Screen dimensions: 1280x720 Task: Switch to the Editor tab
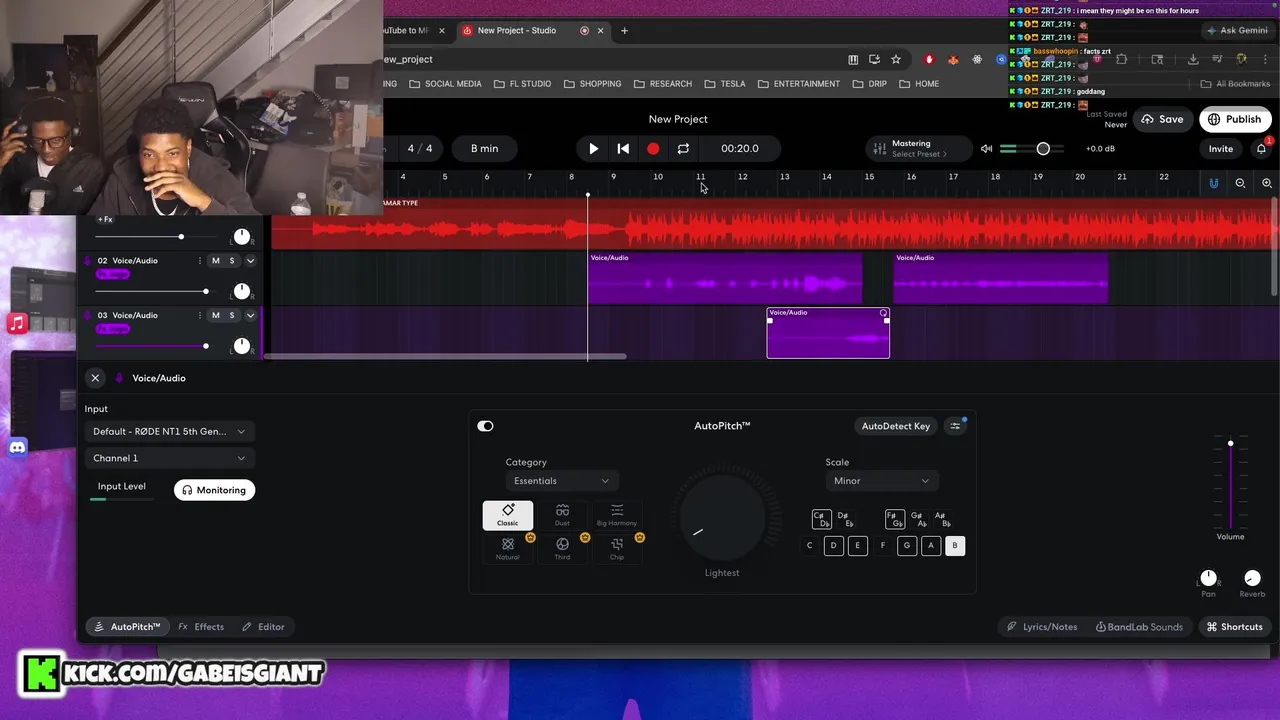coord(263,627)
